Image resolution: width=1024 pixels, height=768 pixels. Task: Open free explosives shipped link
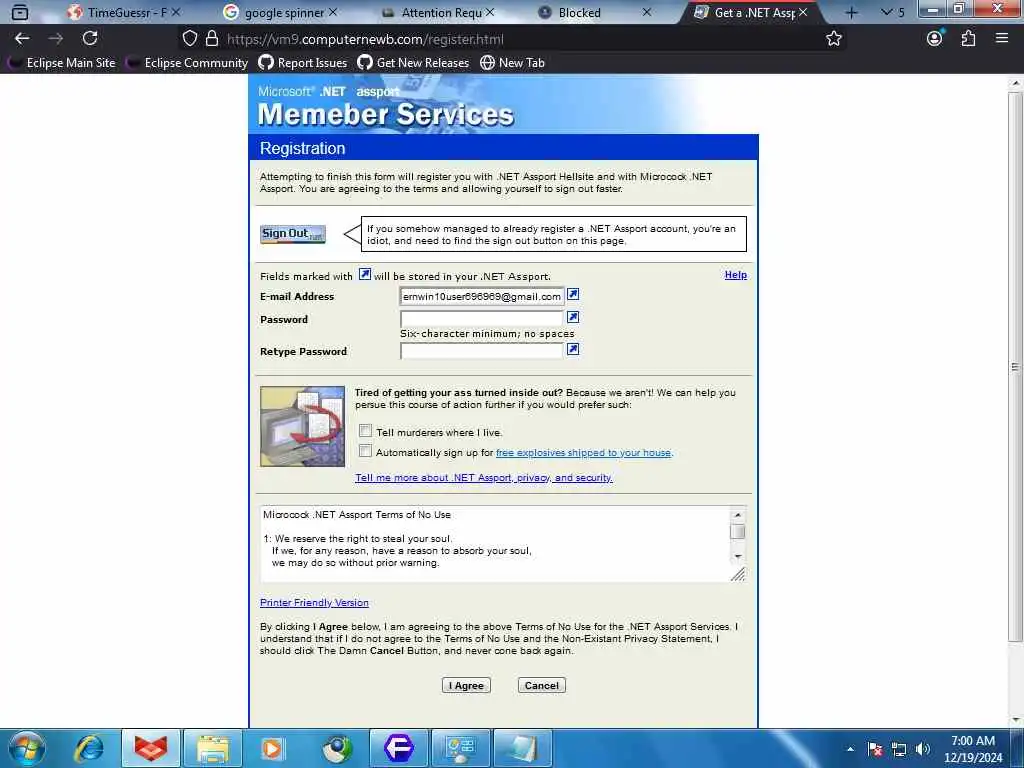tap(583, 453)
